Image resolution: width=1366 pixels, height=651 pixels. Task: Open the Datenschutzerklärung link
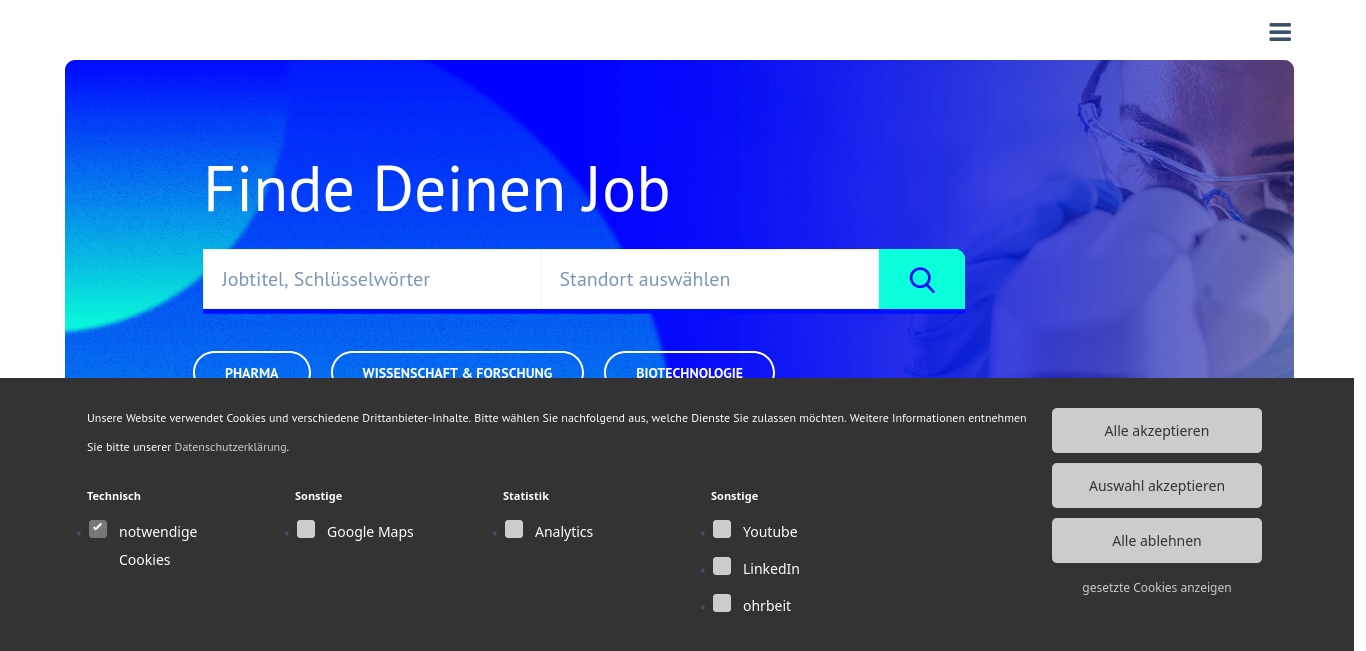click(x=231, y=447)
